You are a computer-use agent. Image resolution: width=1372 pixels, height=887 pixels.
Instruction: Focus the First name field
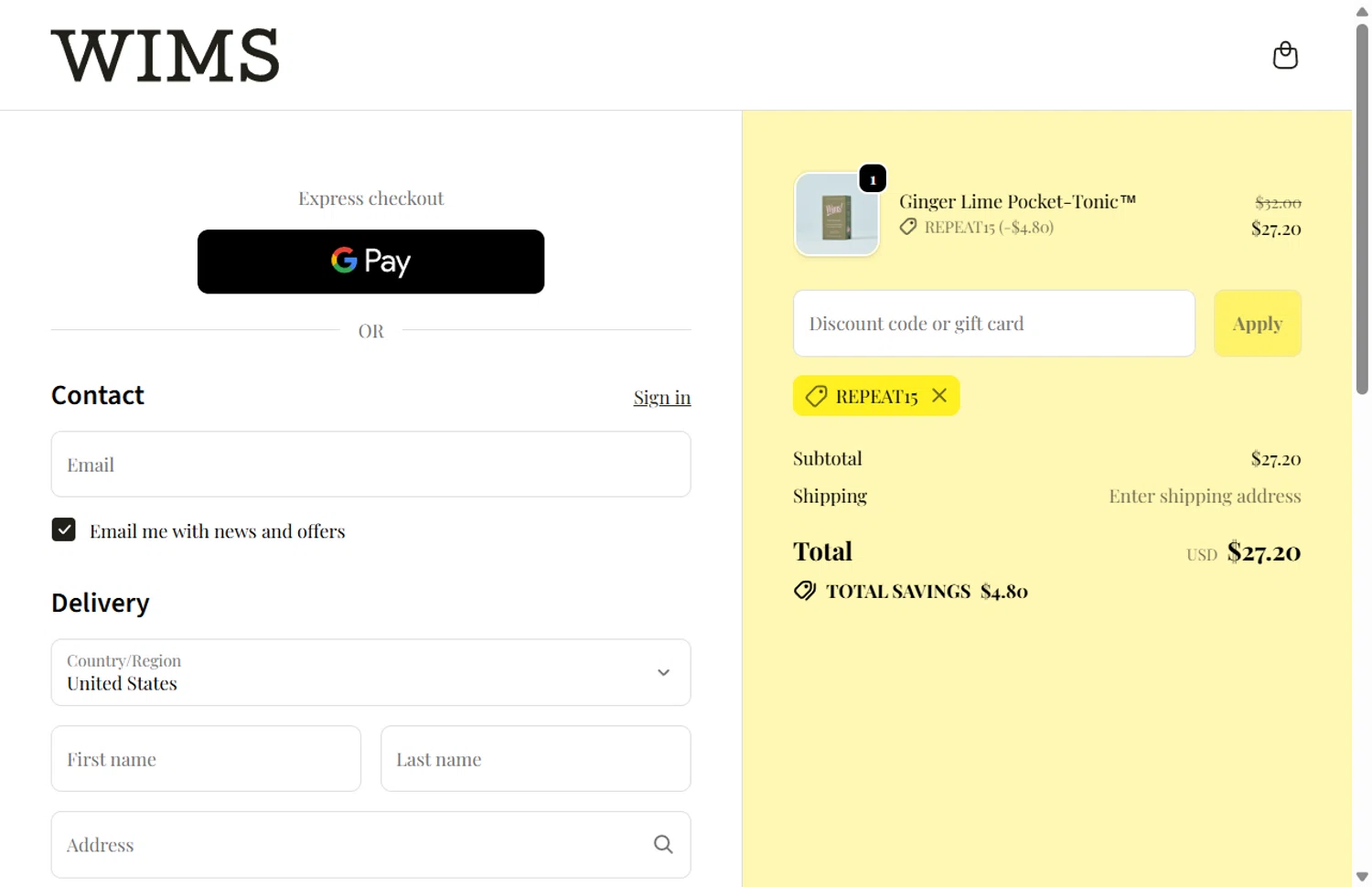click(x=206, y=759)
